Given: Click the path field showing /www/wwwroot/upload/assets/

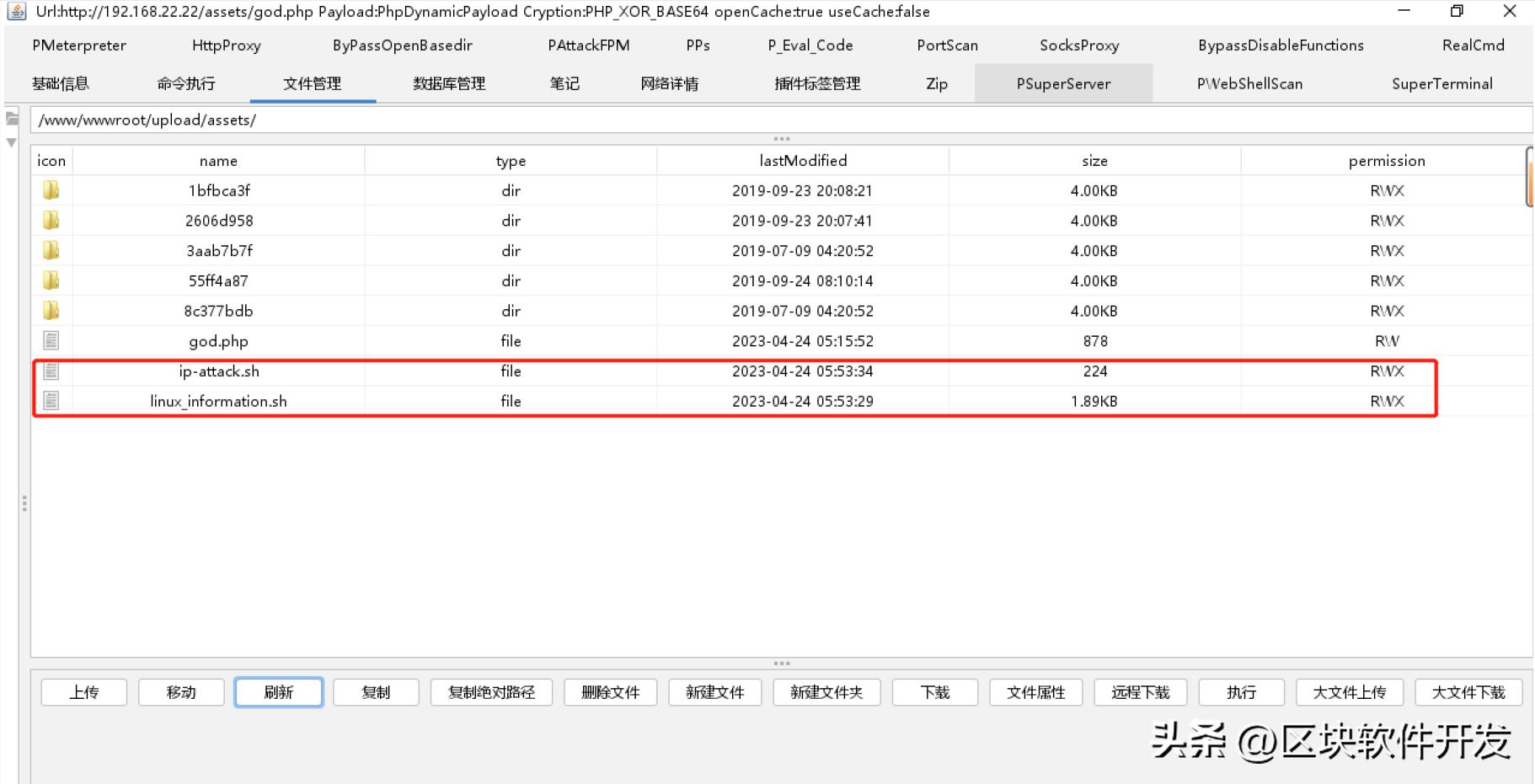Looking at the screenshot, I should point(758,120).
